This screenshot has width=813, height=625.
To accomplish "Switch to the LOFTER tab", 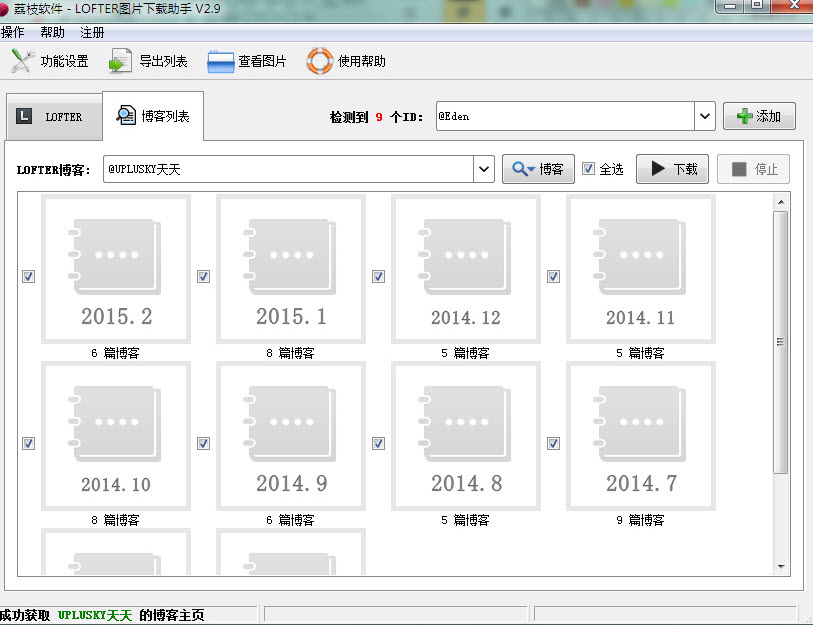I will [x=54, y=117].
